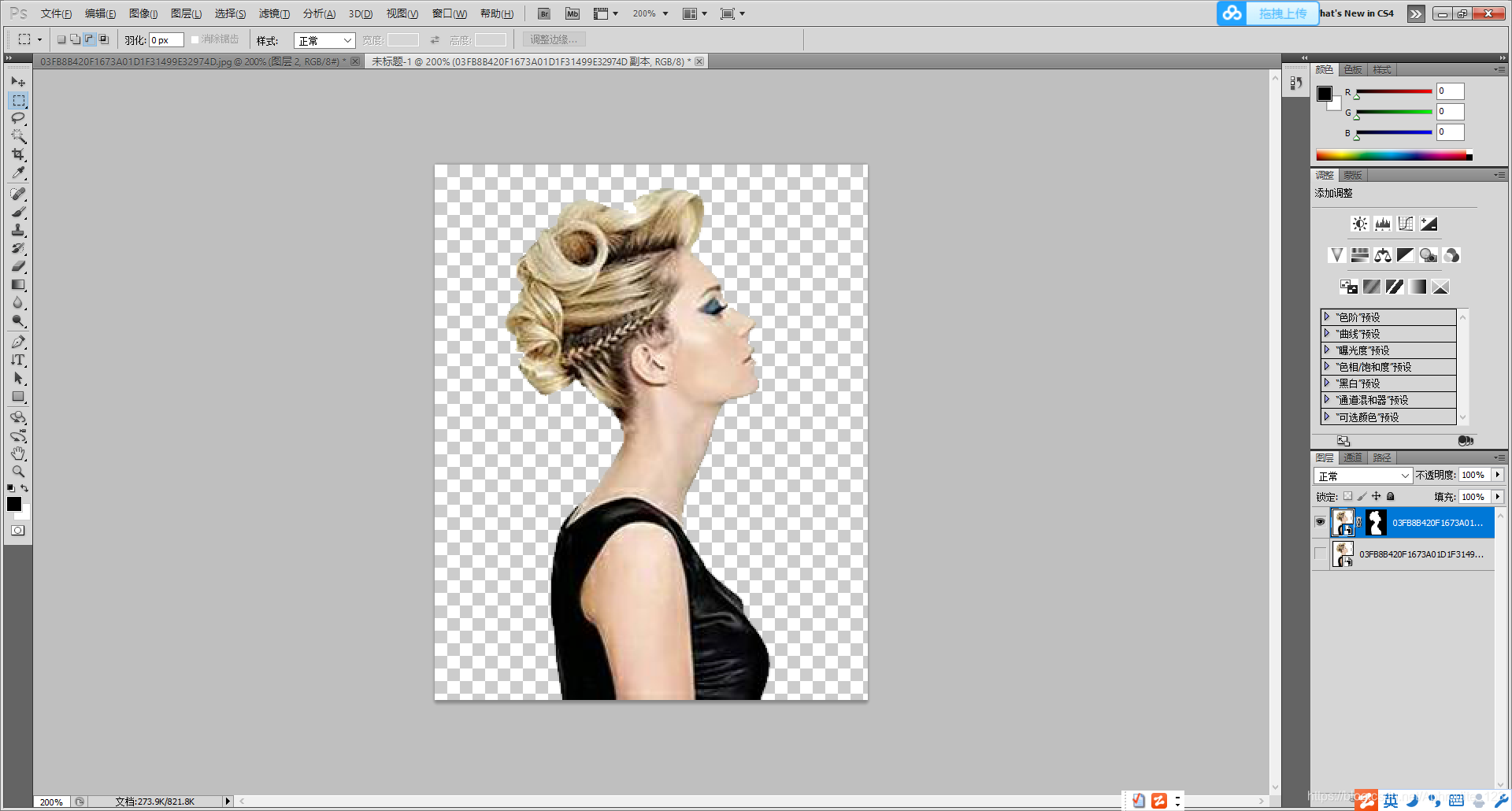Viewport: 1512px width, 811px height.
Task: Select the Lasso tool
Action: click(x=18, y=118)
